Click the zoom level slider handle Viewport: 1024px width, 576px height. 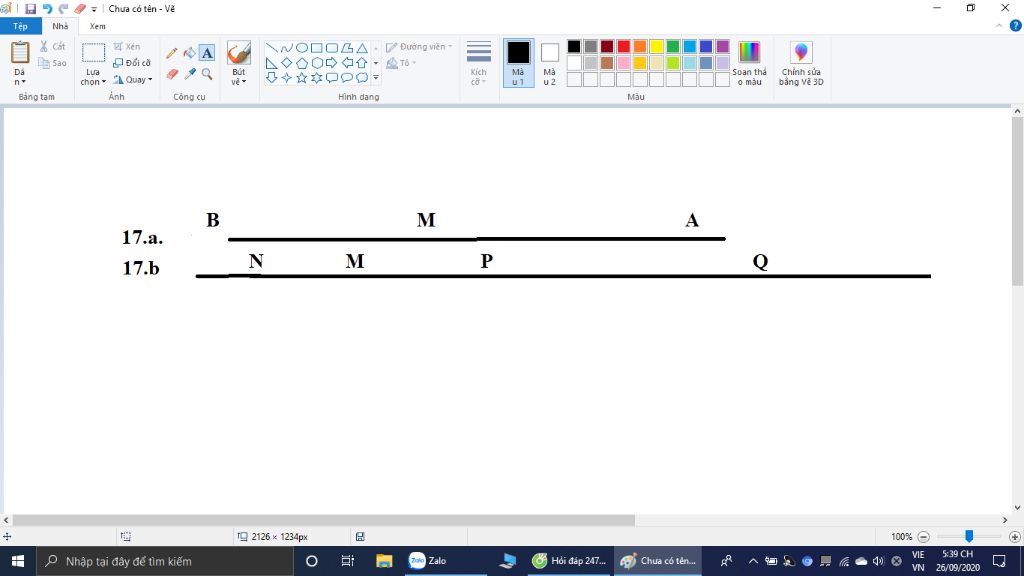(969, 536)
